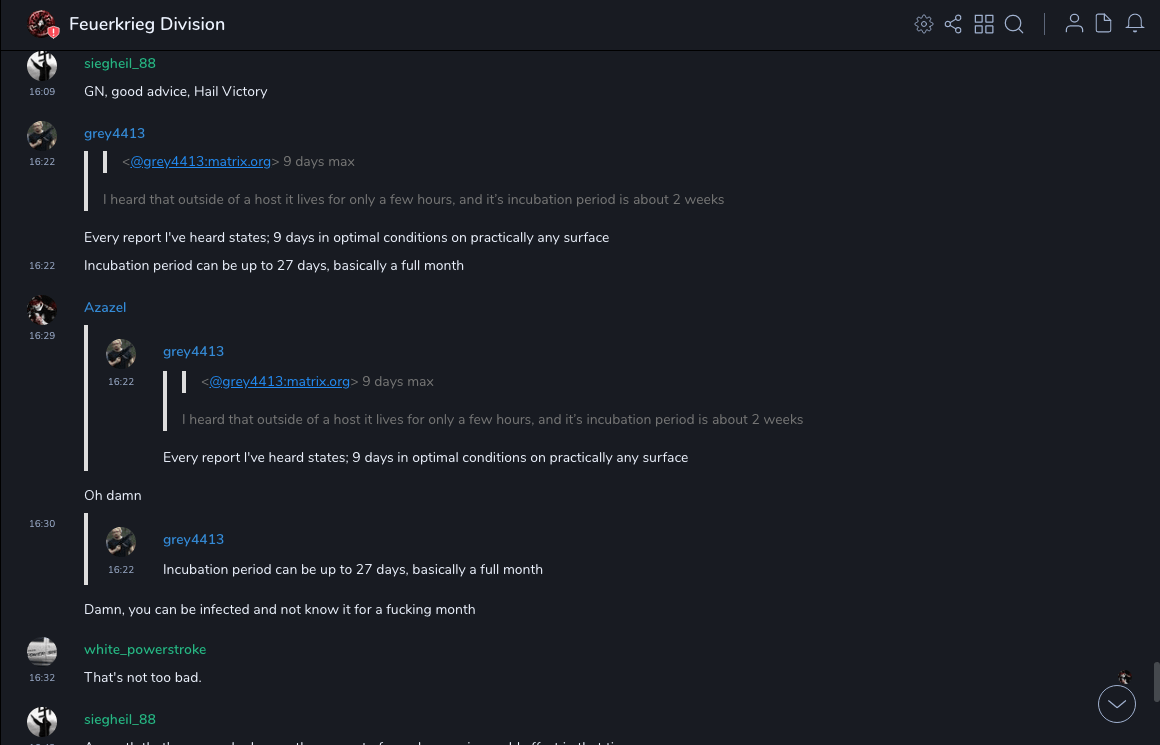Viewport: 1160px width, 745px height.
Task: Click quoted grey4413 name above 'Incubation period' reply
Action: click(x=193, y=539)
